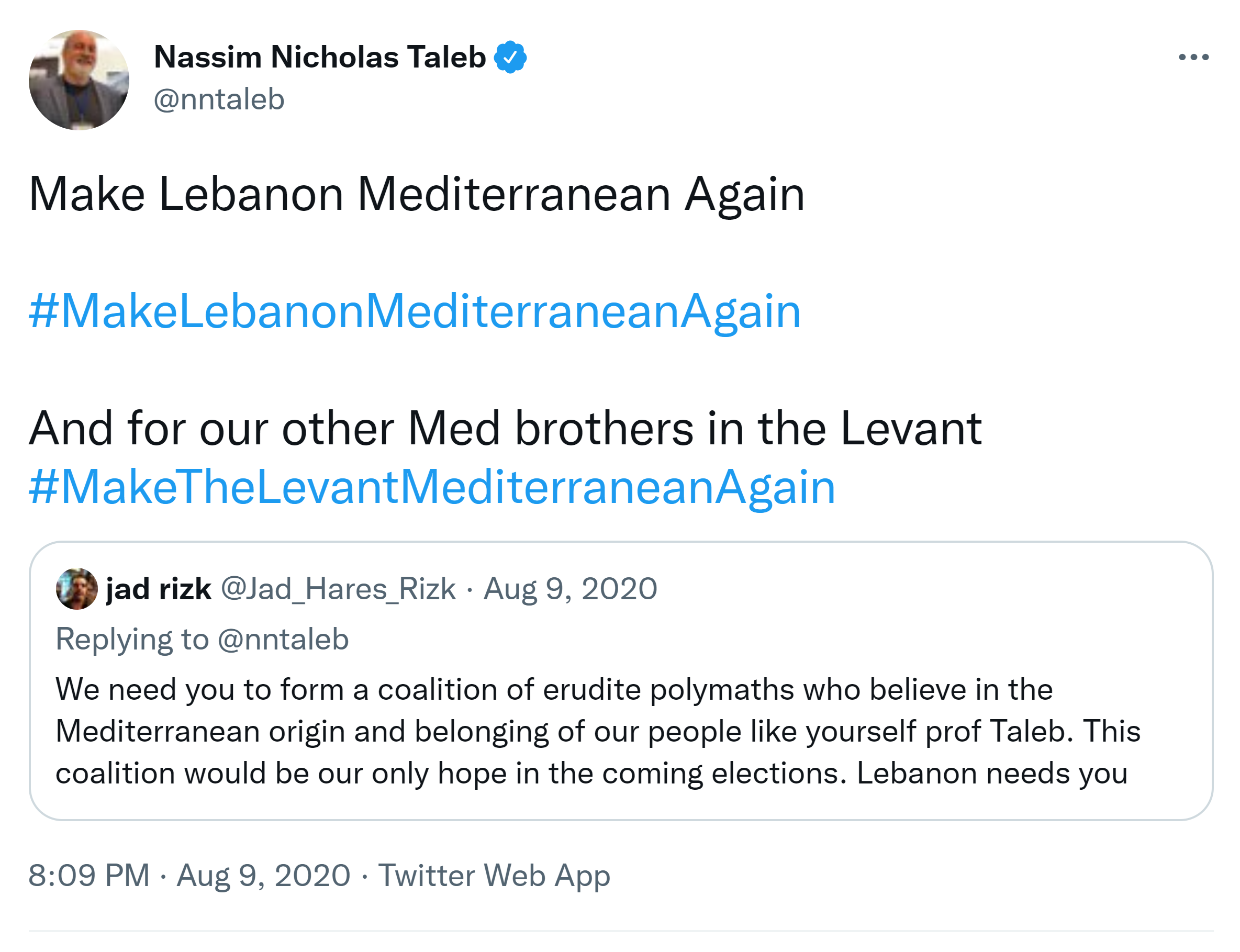Open the three-dot more options menu
The width and height of the screenshot is (1240, 952).
(1193, 57)
